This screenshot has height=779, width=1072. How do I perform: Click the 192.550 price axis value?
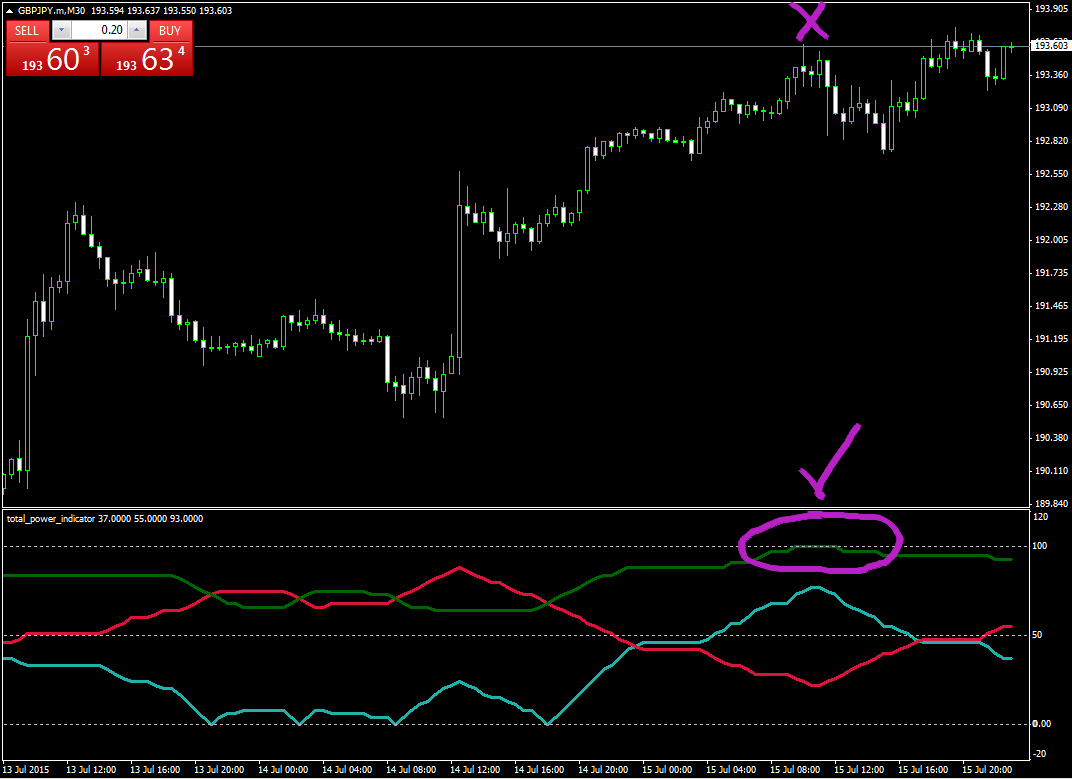pos(1051,174)
